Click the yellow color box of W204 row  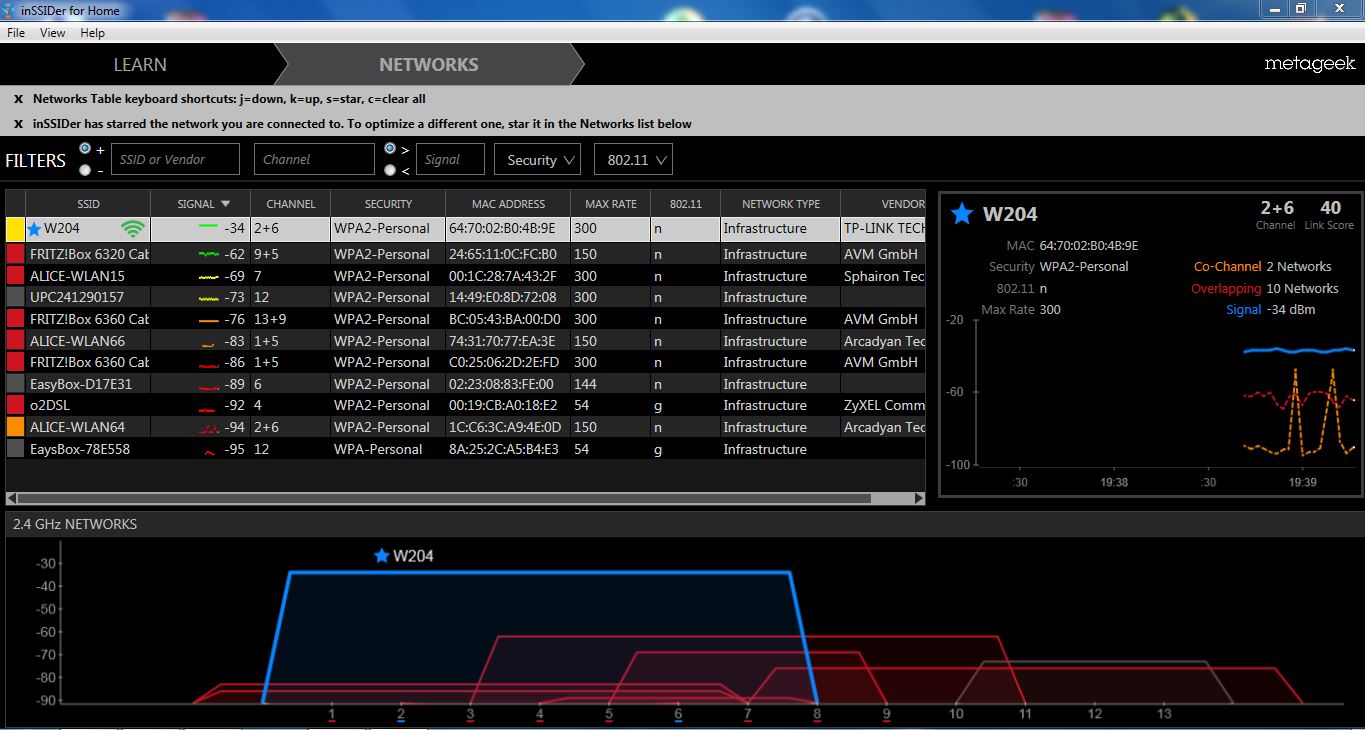tap(15, 229)
